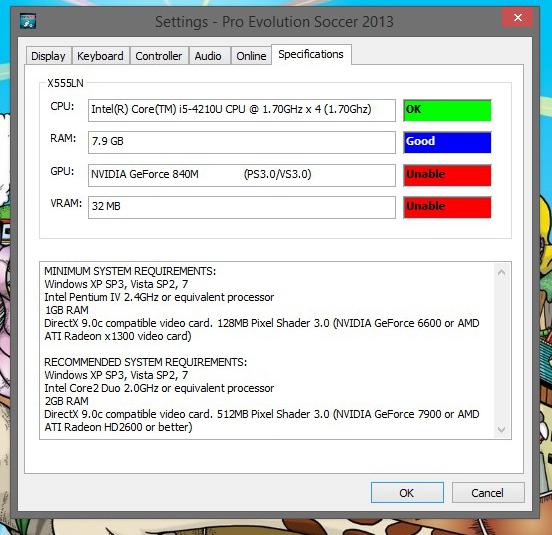Click the green OK status for CPU
552x535 pixels.
pos(447,110)
